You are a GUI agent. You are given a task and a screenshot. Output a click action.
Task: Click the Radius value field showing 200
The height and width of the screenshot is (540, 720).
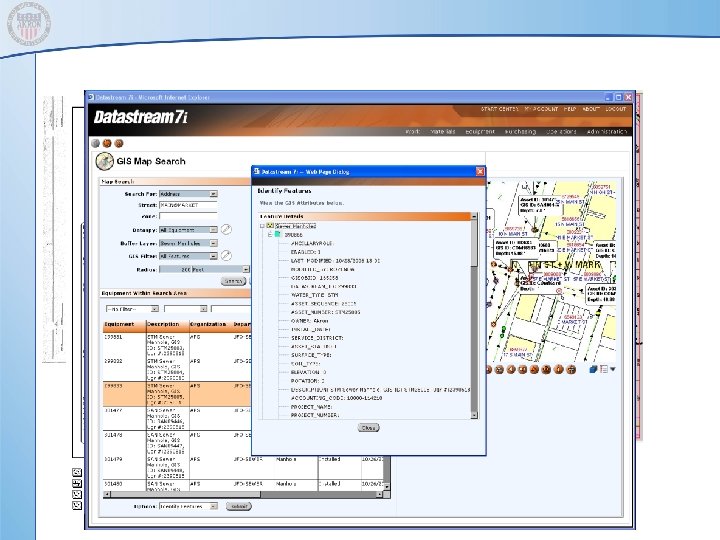[x=176, y=269]
